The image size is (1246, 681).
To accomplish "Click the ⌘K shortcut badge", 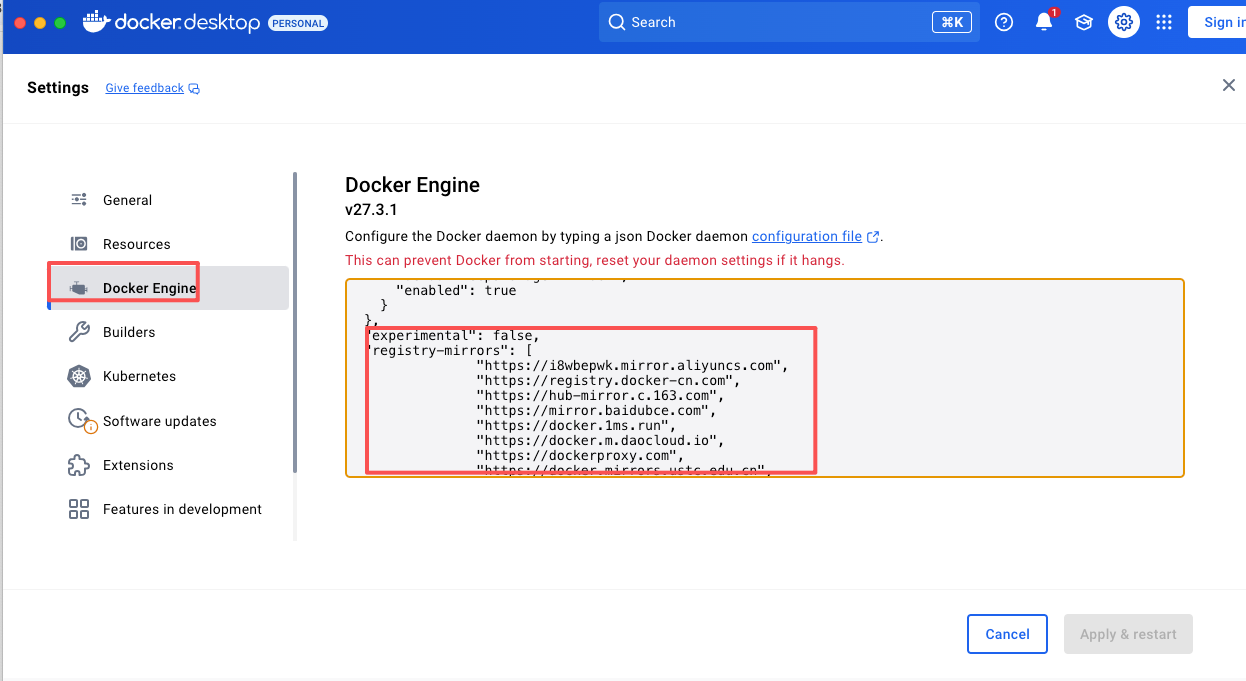I will pos(951,22).
